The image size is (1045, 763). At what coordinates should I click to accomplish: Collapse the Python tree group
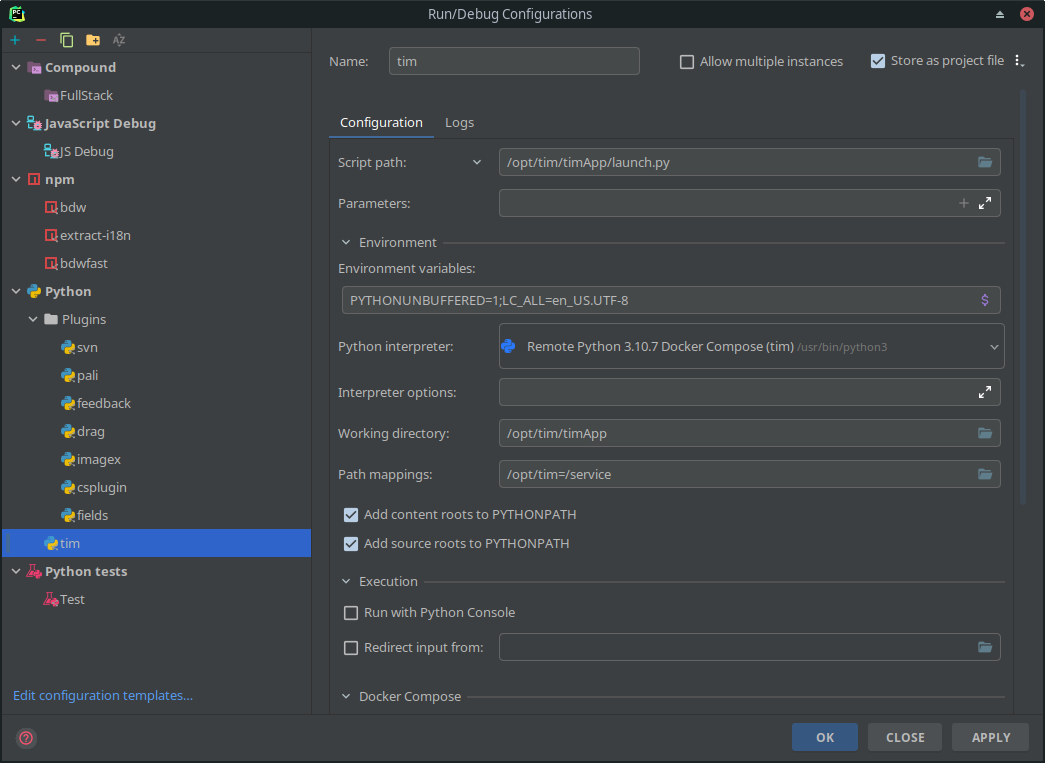point(16,291)
